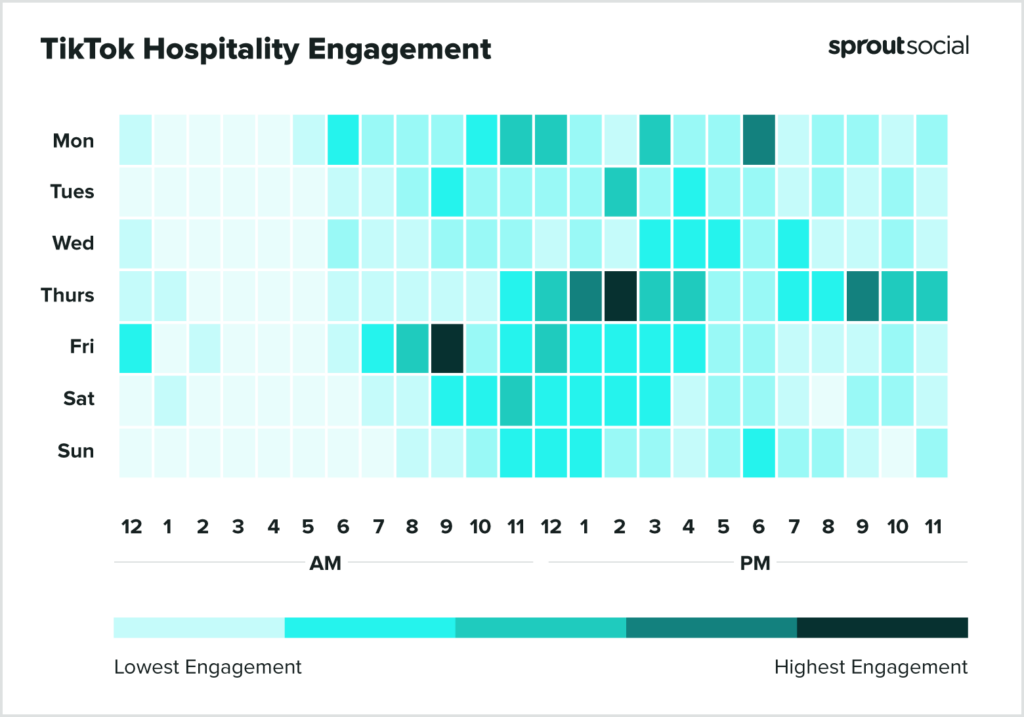Click the "TikTok Hospitality Engagement" title

point(266,49)
